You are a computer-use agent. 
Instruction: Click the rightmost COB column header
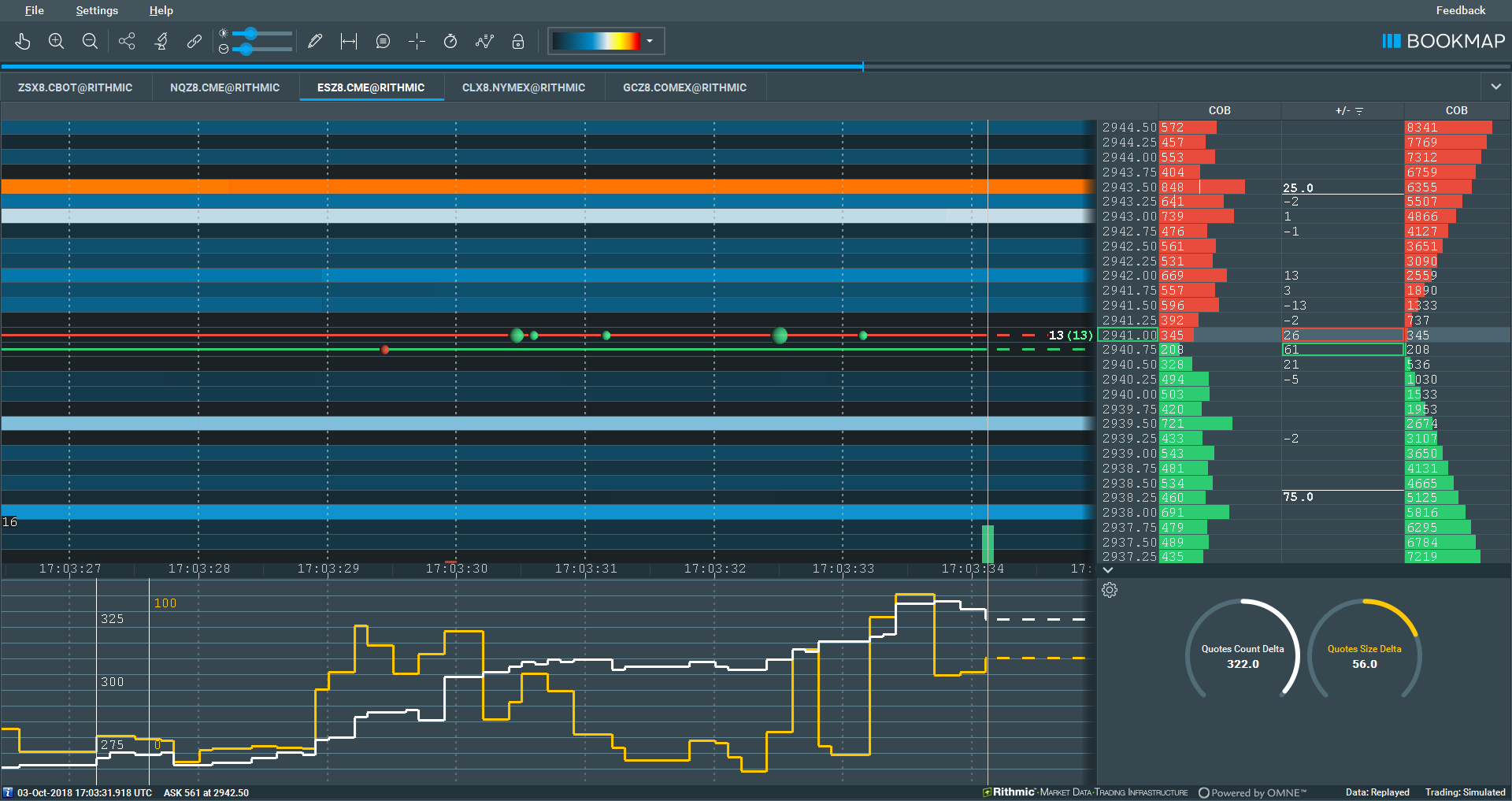(1456, 110)
